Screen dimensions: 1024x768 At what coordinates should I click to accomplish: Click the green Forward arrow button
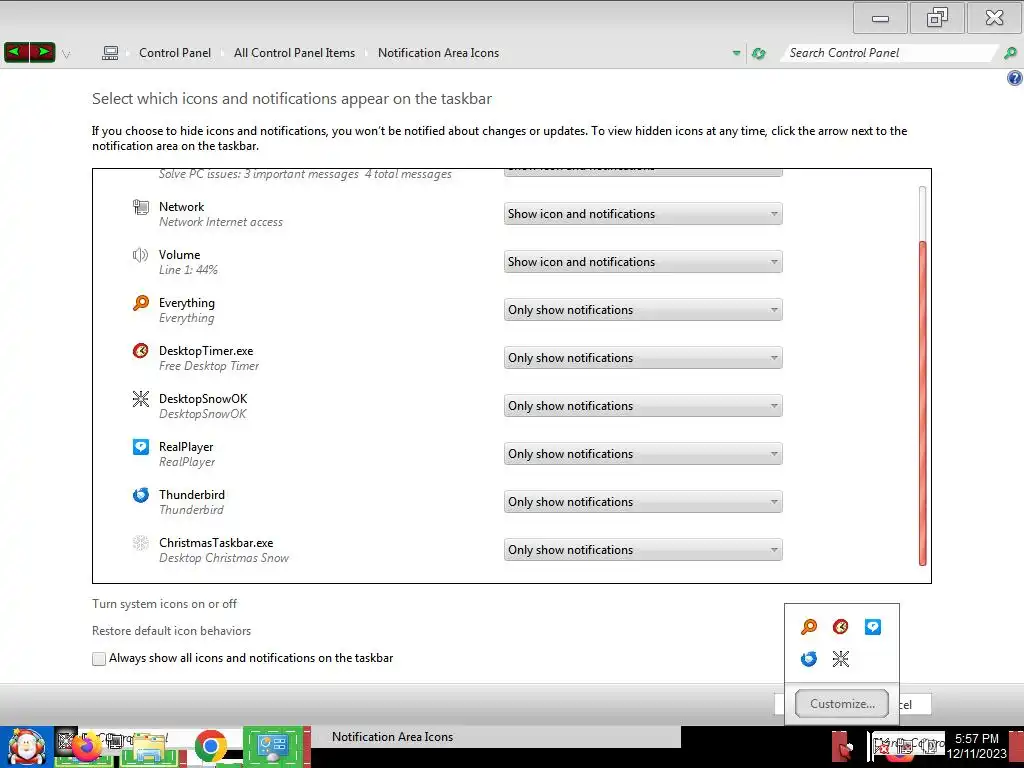[x=42, y=52]
